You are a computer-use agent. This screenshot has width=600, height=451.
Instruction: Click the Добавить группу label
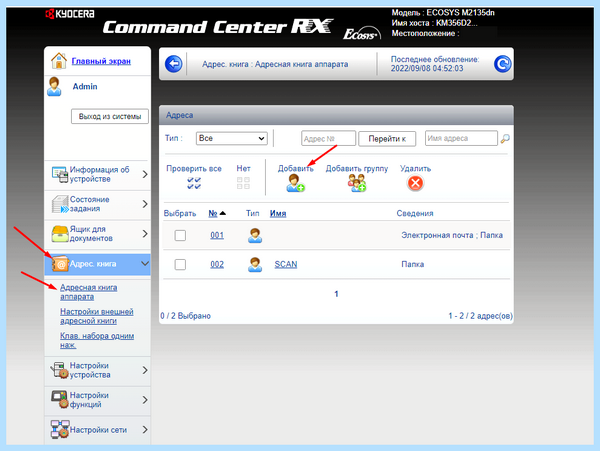coord(357,169)
